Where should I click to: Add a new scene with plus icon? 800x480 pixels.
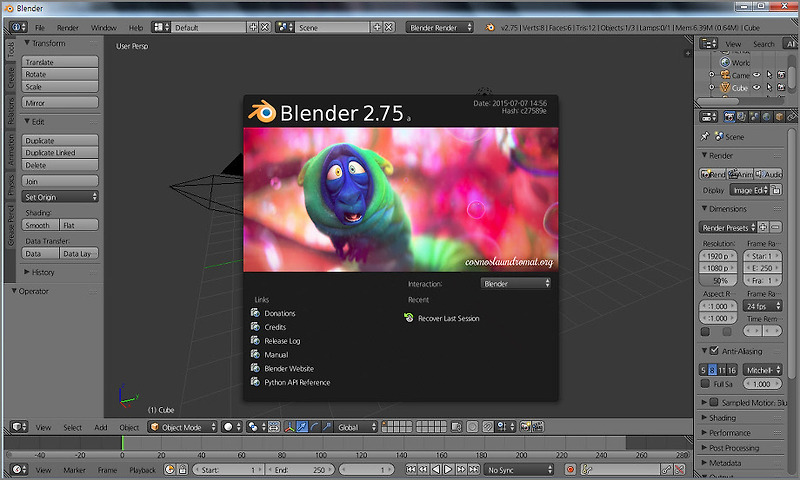(377, 27)
